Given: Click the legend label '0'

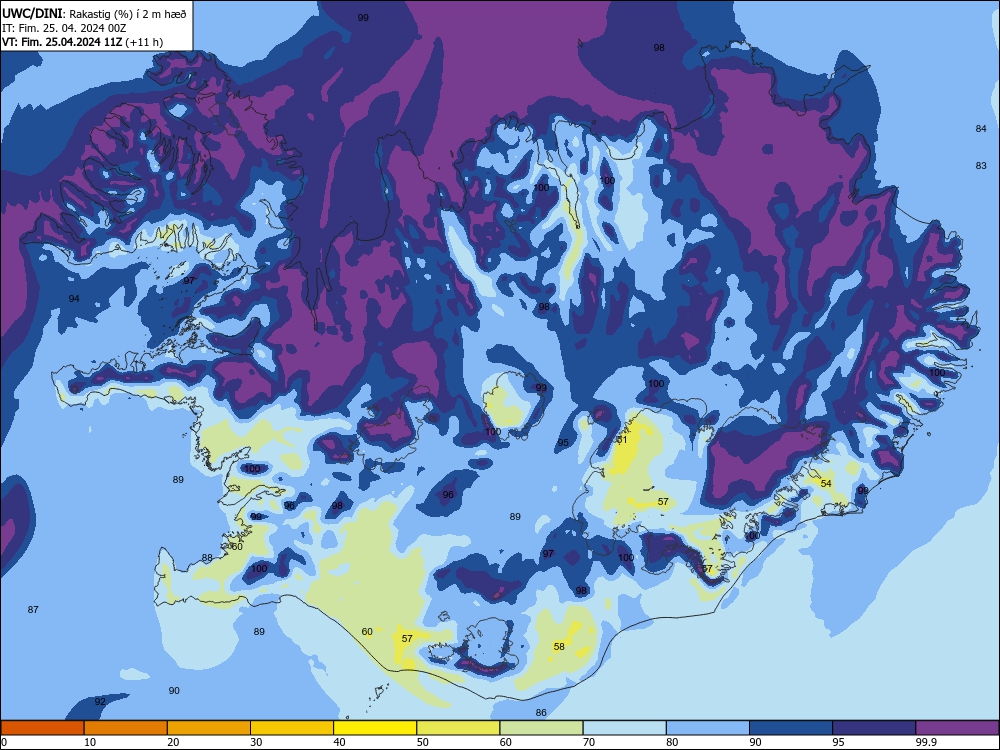Looking at the screenshot, I should tap(4, 742).
